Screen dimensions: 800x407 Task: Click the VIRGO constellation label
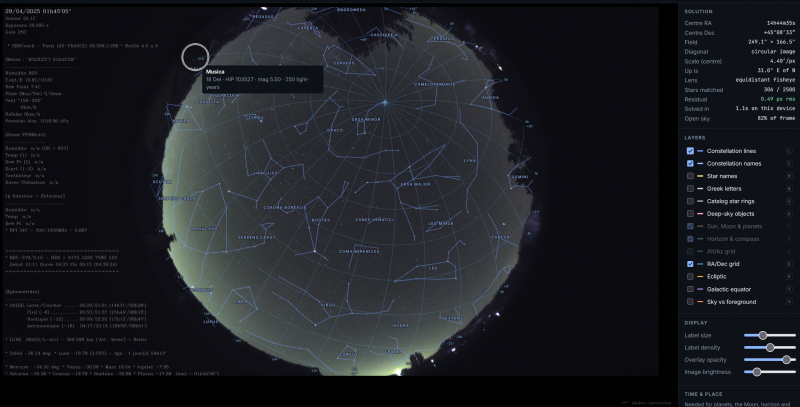coord(328,305)
